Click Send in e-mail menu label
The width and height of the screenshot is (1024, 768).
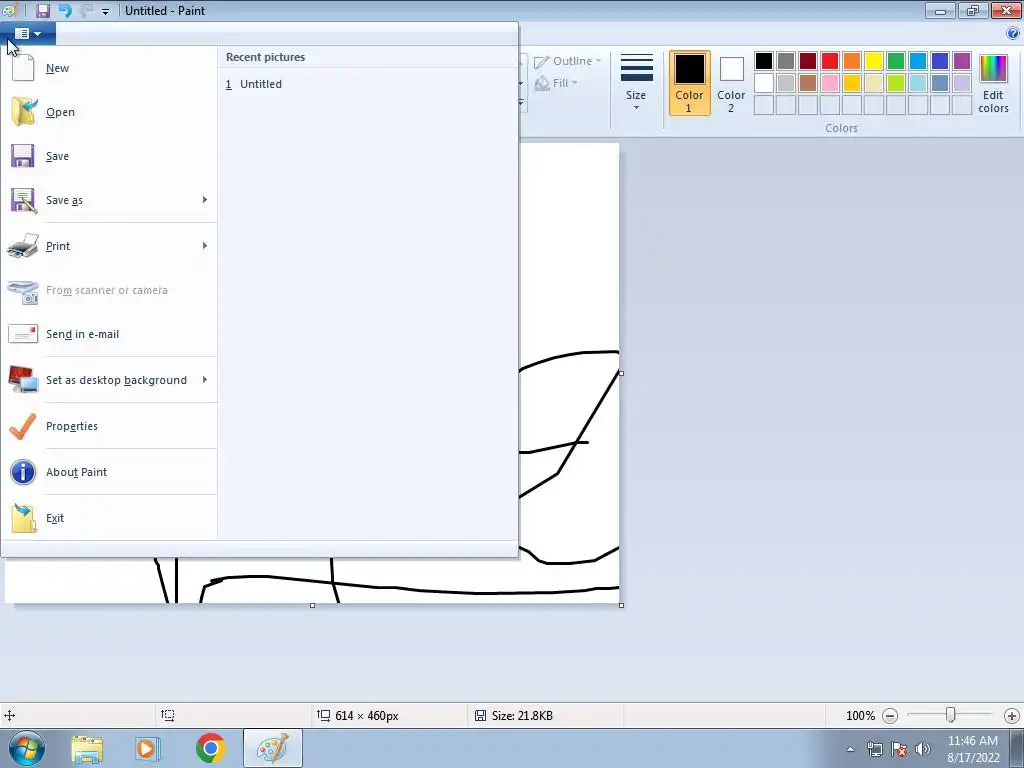82,334
